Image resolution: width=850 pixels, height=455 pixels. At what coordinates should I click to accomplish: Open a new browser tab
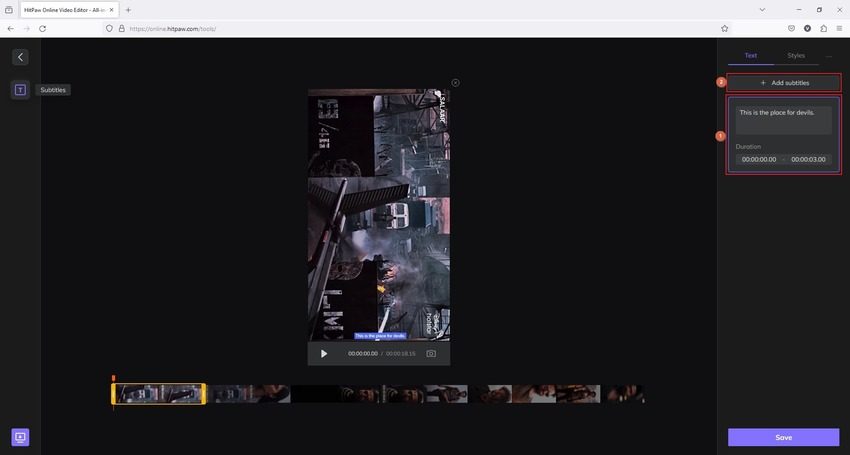[128, 10]
